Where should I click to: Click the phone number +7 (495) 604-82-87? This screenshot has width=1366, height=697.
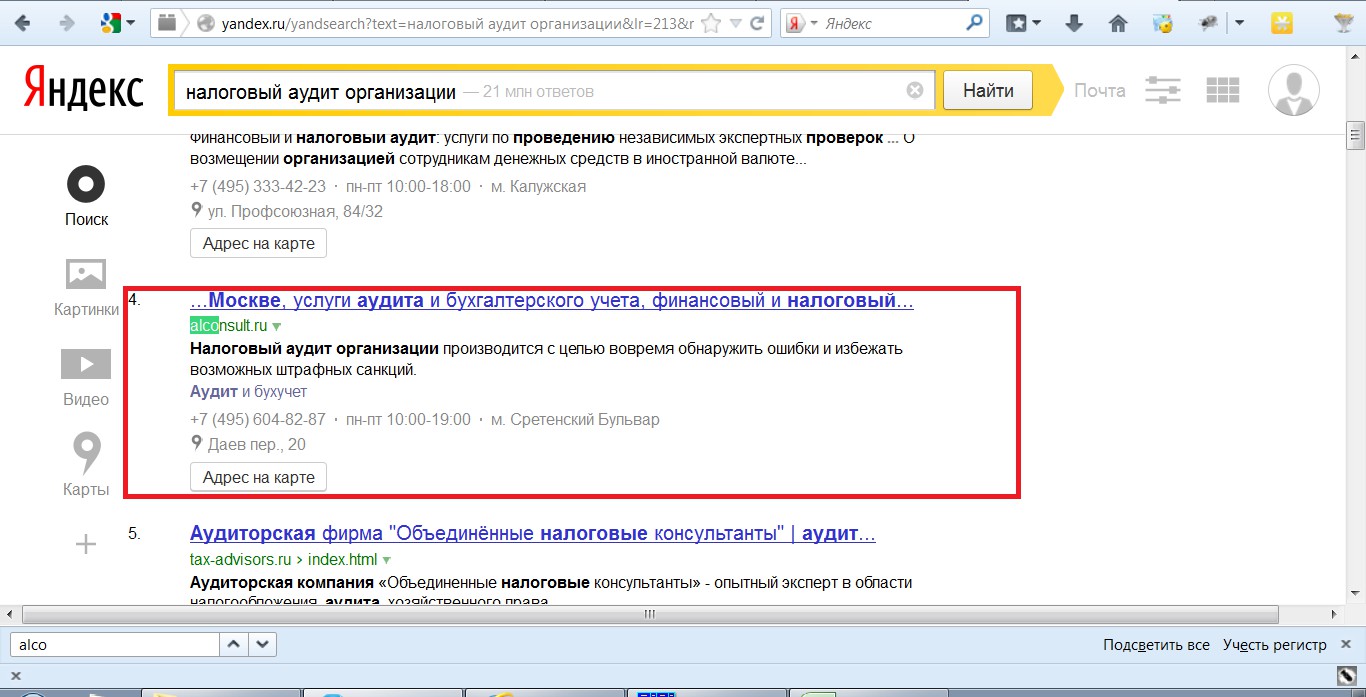click(258, 419)
